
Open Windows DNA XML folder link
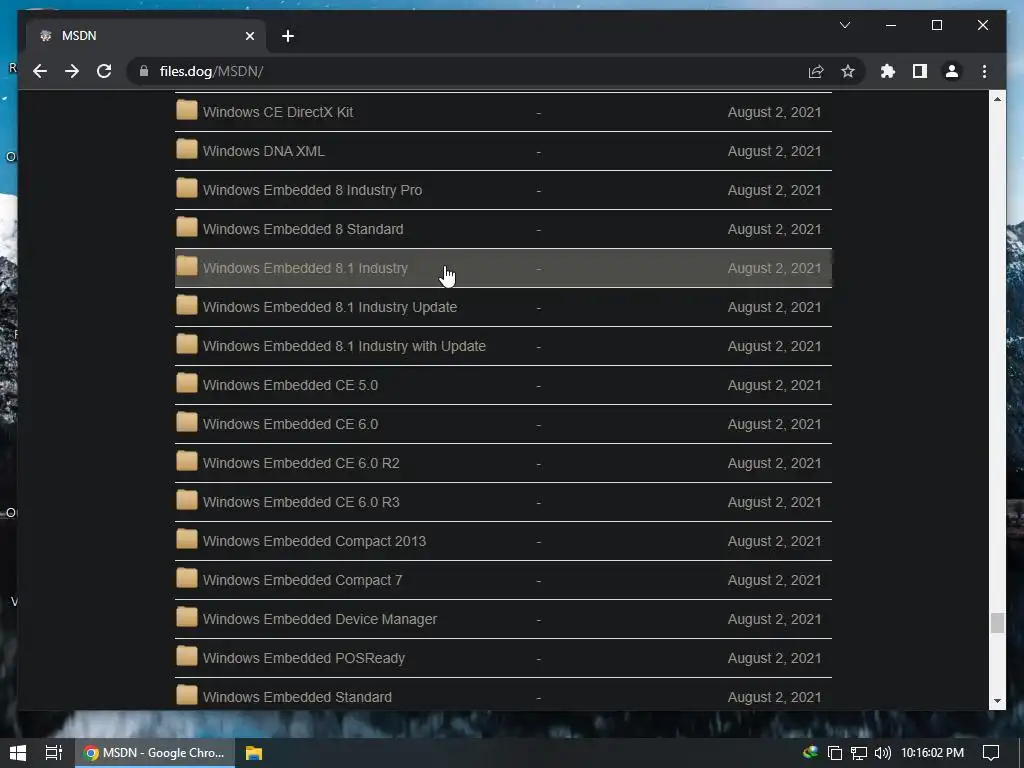point(264,152)
